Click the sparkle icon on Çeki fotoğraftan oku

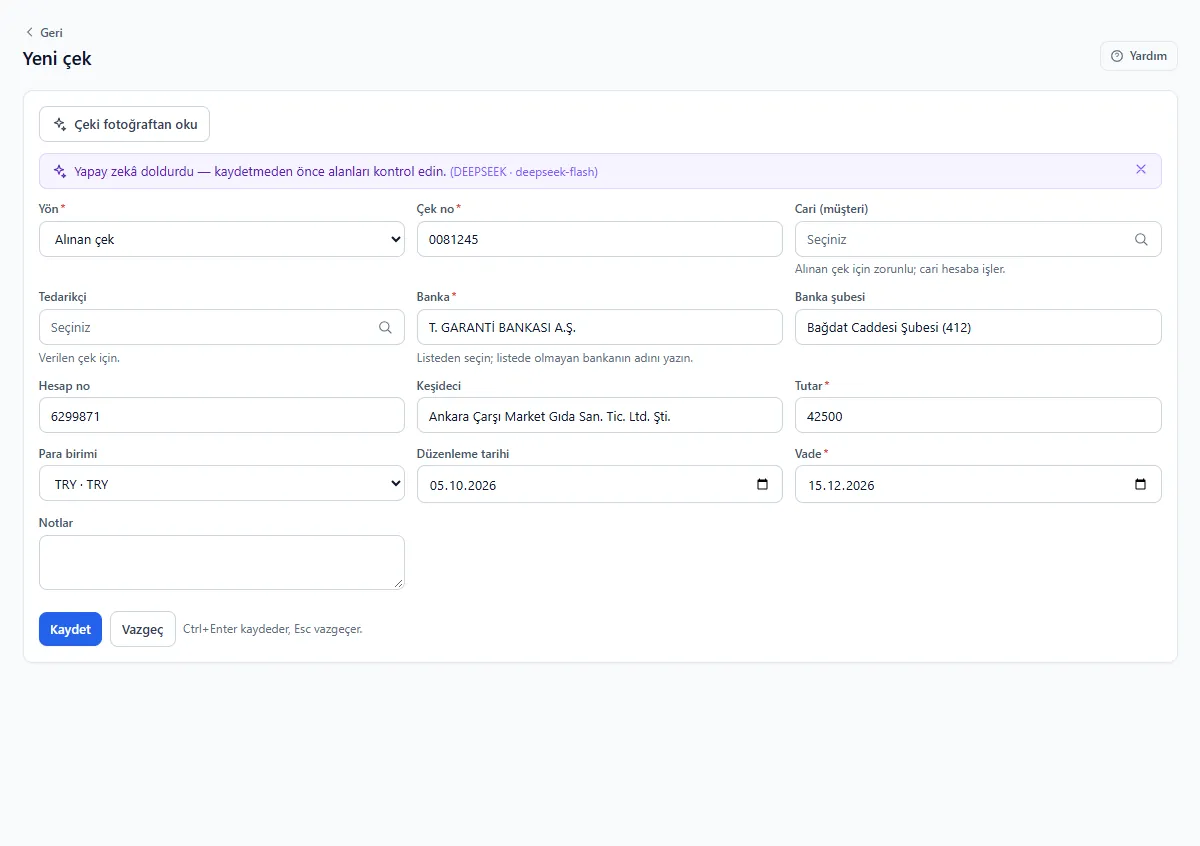click(x=60, y=125)
